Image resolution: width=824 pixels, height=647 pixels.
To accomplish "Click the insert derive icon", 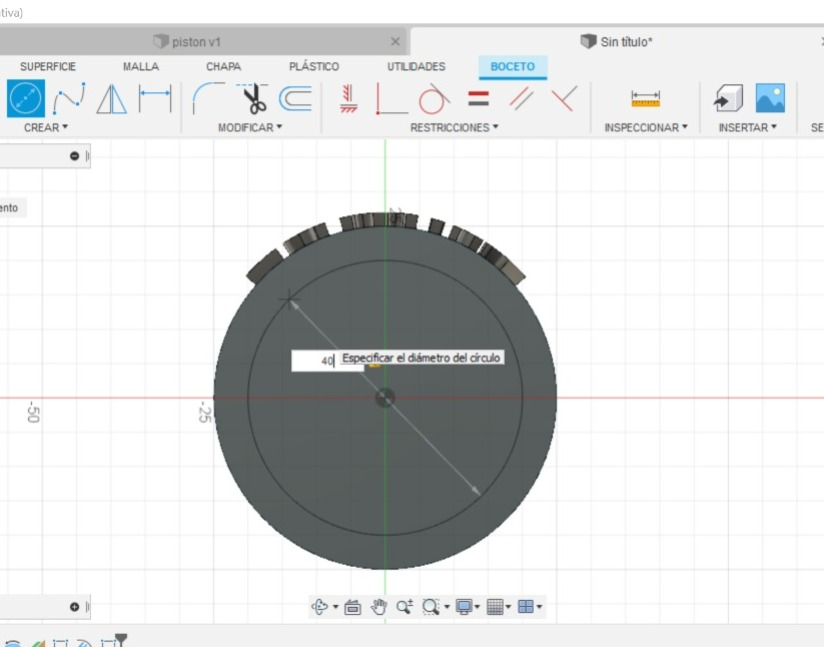I will tap(728, 98).
